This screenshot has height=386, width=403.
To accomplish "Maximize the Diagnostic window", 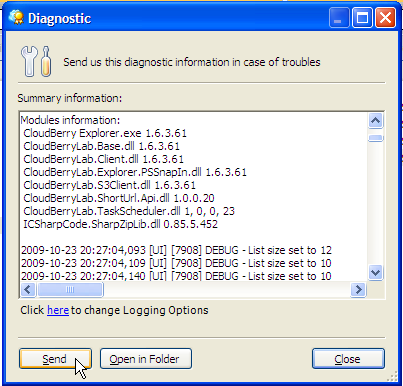I will pyautogui.click(x=362, y=17).
